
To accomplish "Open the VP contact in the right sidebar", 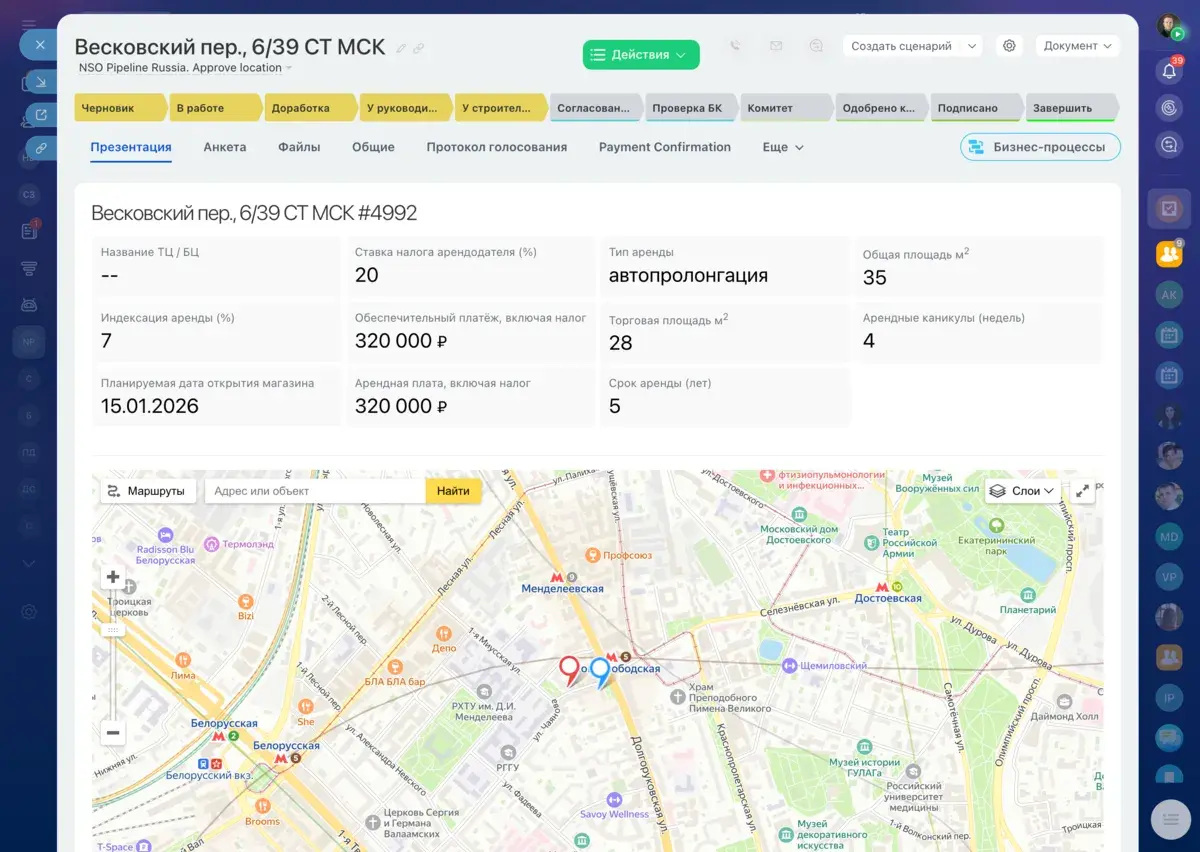I will tap(1169, 578).
